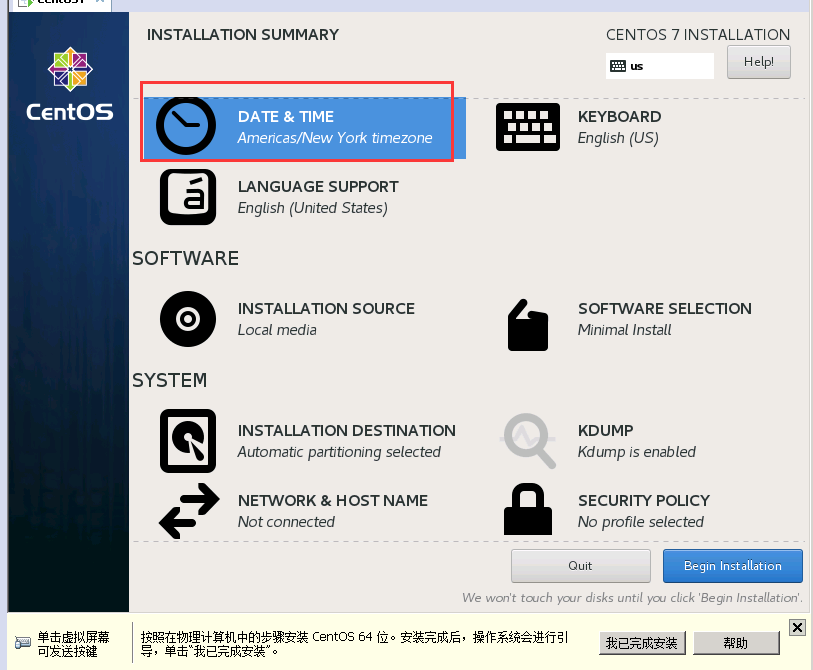Open the Date & Time clock icon

point(186,125)
